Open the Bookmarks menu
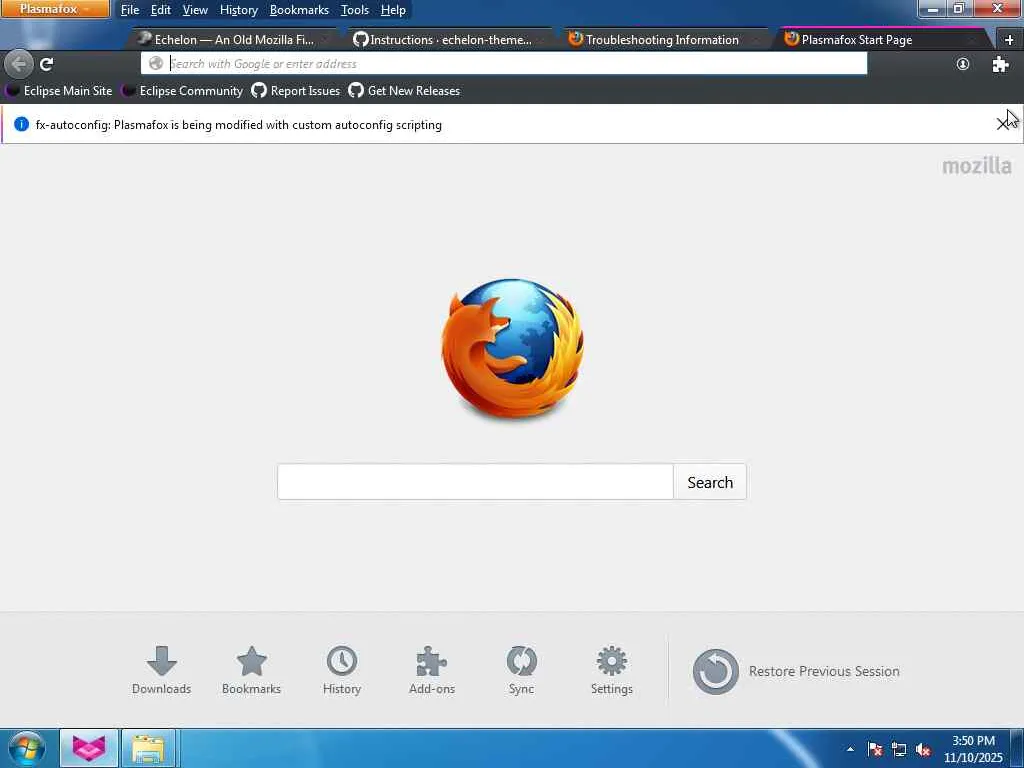The width and height of the screenshot is (1024, 768). point(299,10)
